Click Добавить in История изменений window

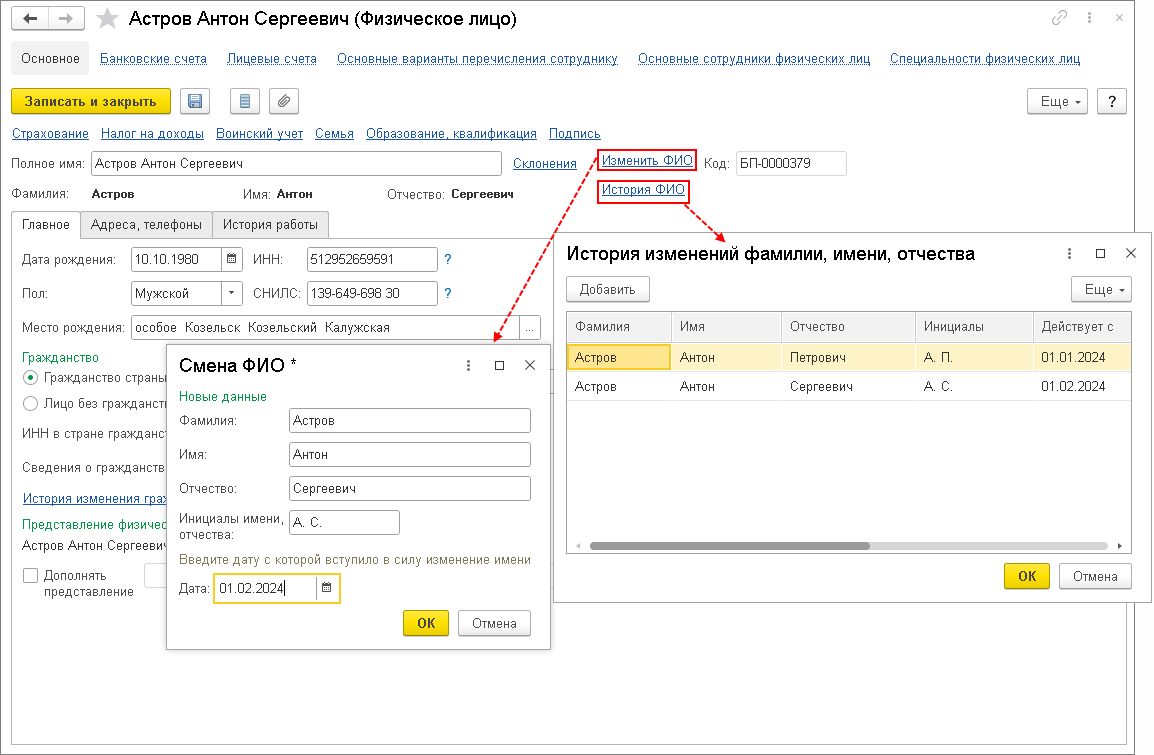(x=607, y=289)
